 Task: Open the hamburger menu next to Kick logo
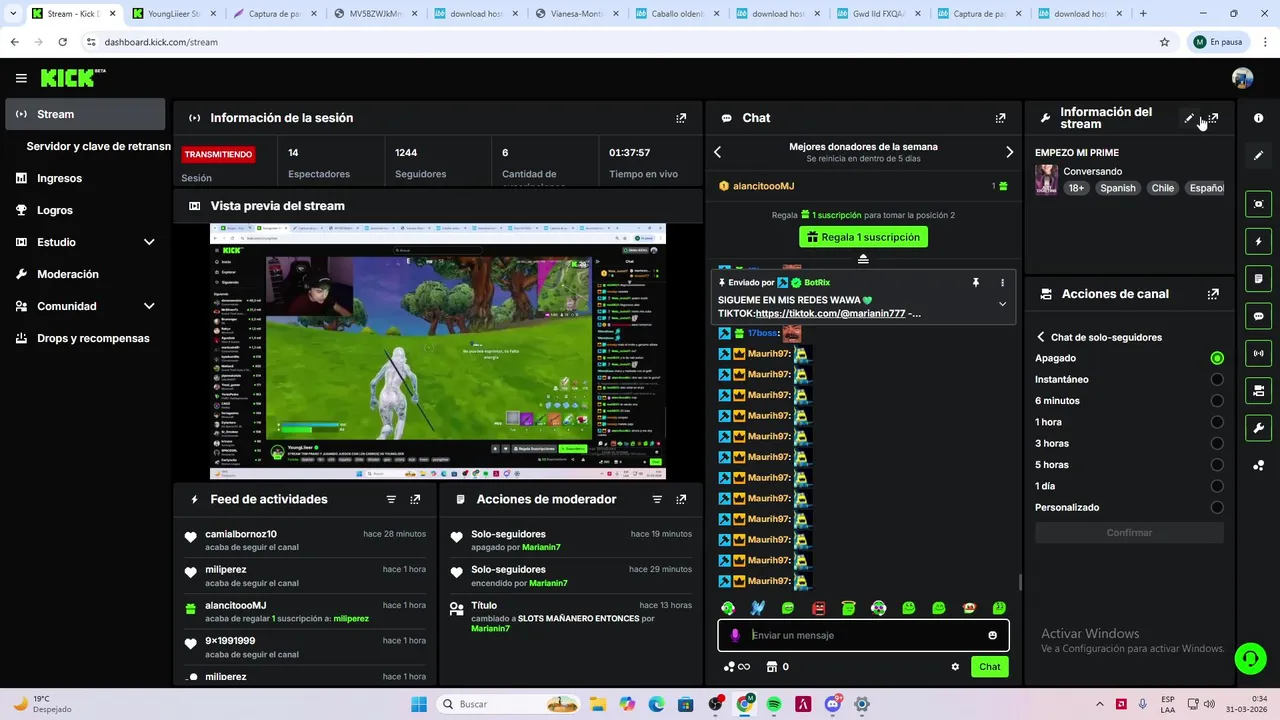pyautogui.click(x=21, y=78)
